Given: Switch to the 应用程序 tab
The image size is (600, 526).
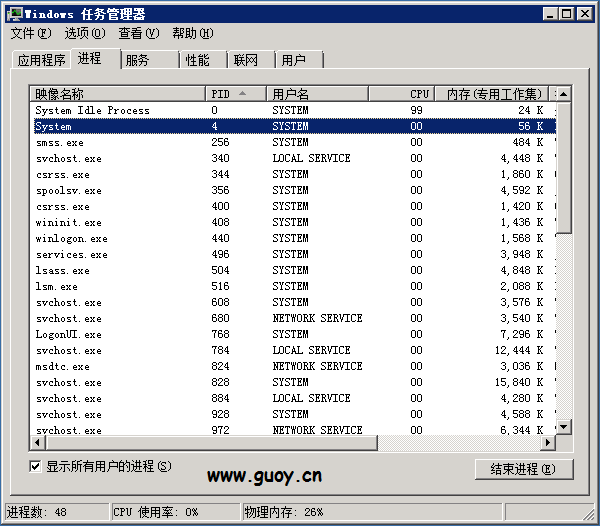Looking at the screenshot, I should coord(41,60).
